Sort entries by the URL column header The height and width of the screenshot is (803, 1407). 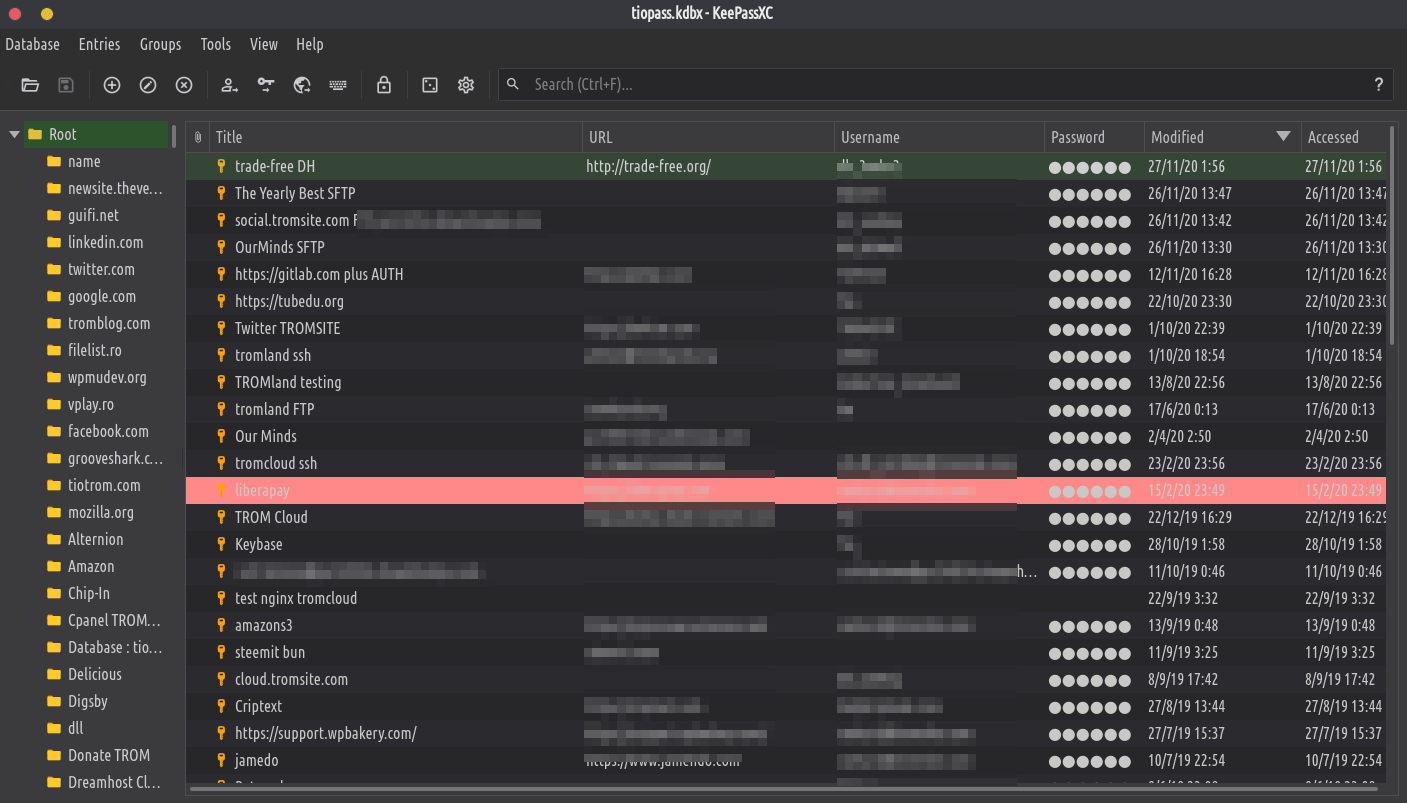click(708, 137)
